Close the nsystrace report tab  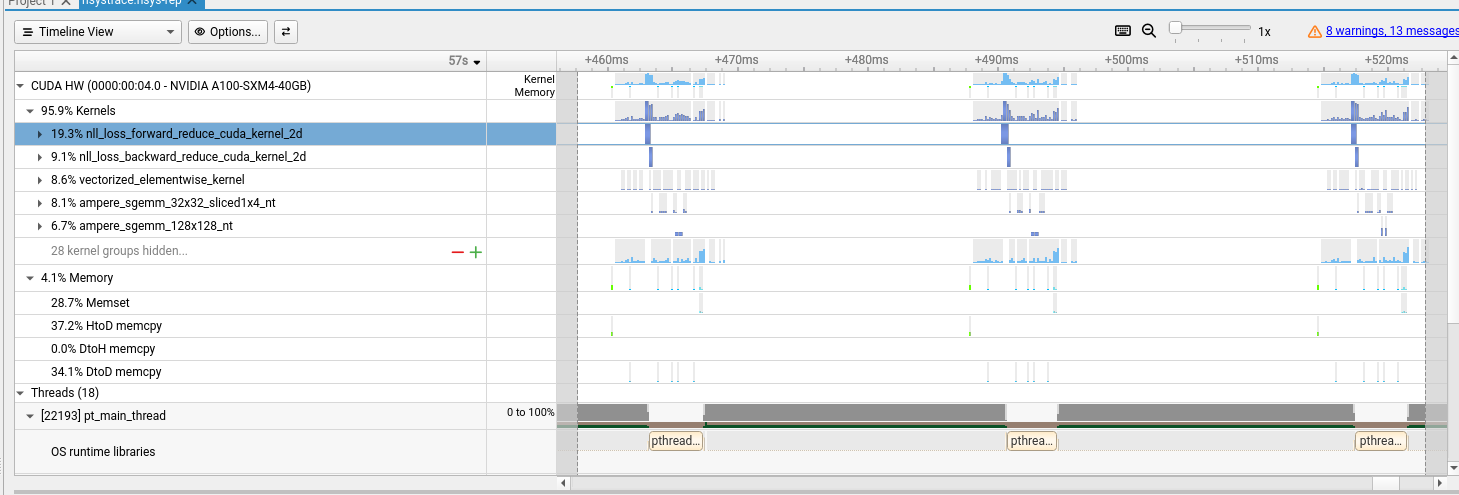coord(195,3)
